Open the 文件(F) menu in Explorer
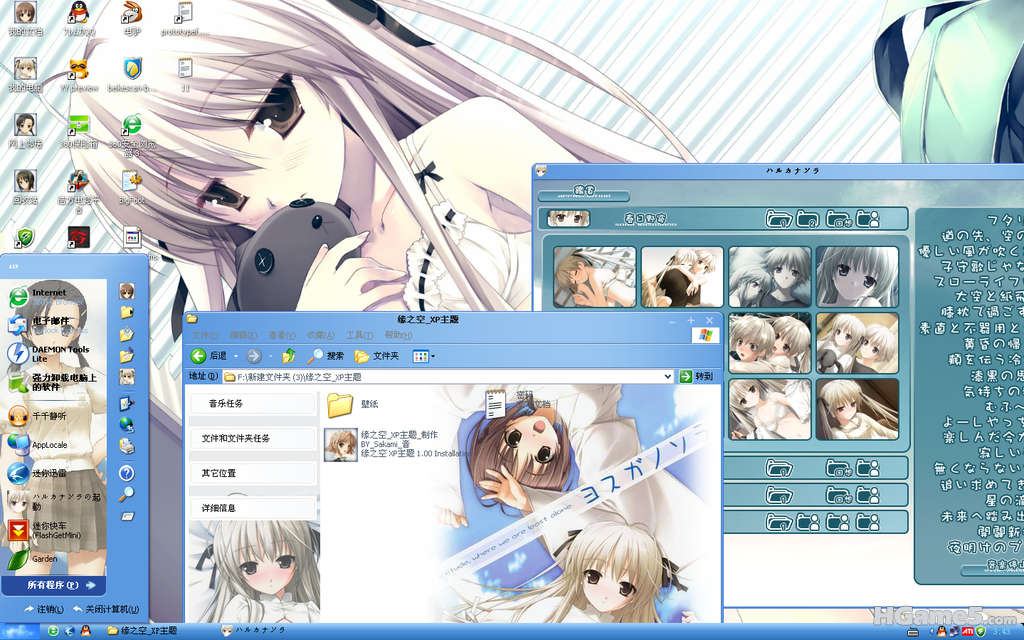Screen dimensions: 1024x640 coord(205,335)
